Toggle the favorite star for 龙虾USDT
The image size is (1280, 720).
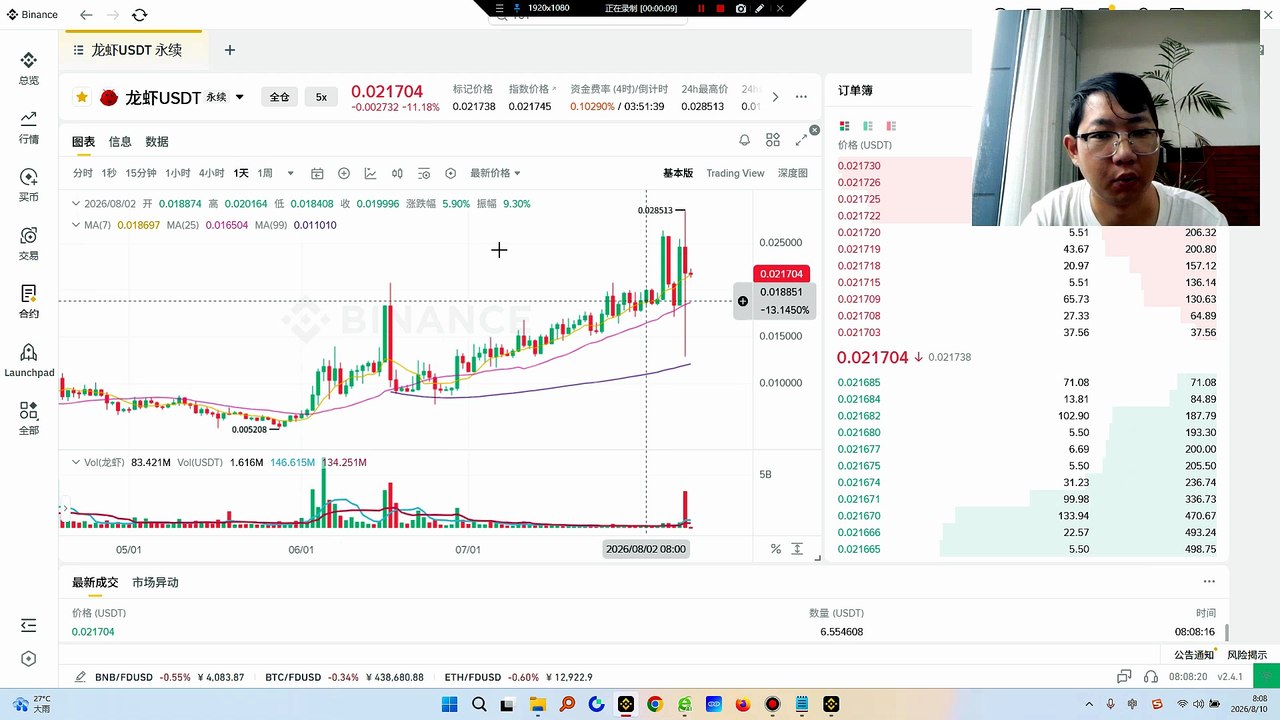click(82, 97)
